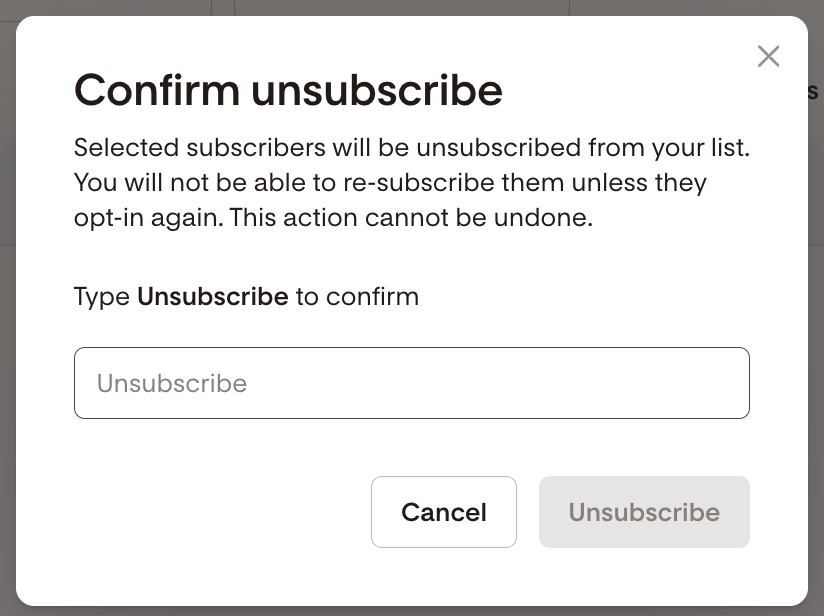Image resolution: width=824 pixels, height=616 pixels.
Task: Select the disabled Unsubscribe button at bottom right
Action: click(x=644, y=512)
